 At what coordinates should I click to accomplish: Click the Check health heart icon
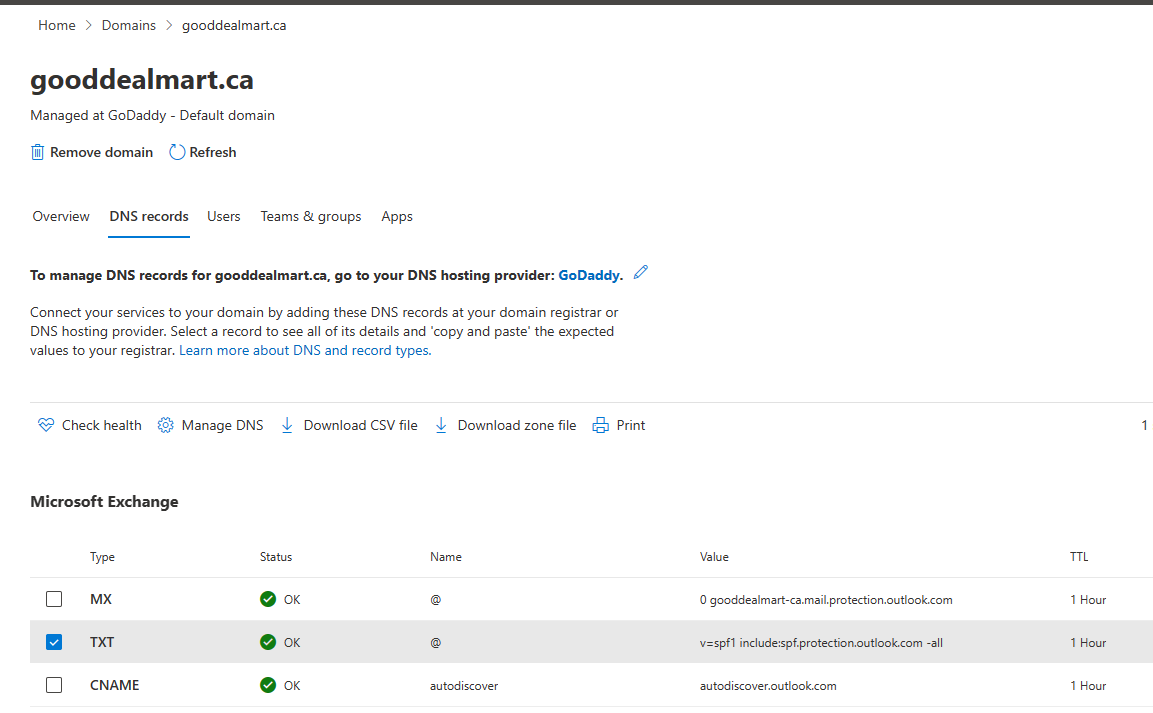coord(45,425)
